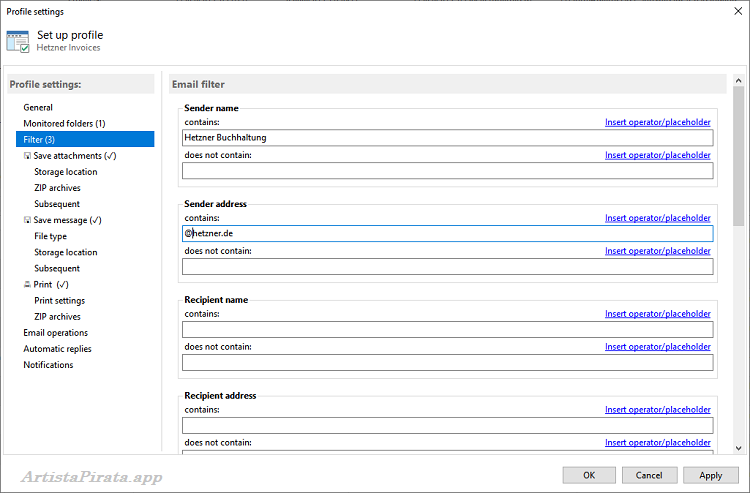Click the save icon beside Save message
750x493 pixels.
27,220
